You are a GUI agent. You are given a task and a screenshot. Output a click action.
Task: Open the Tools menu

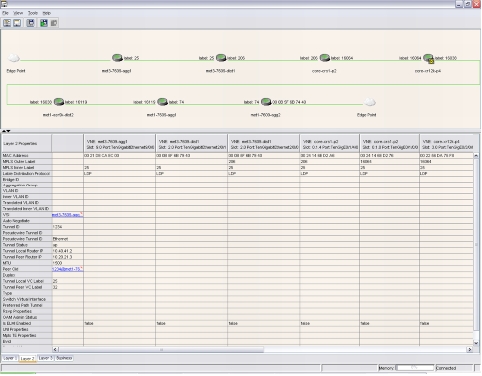(33, 13)
